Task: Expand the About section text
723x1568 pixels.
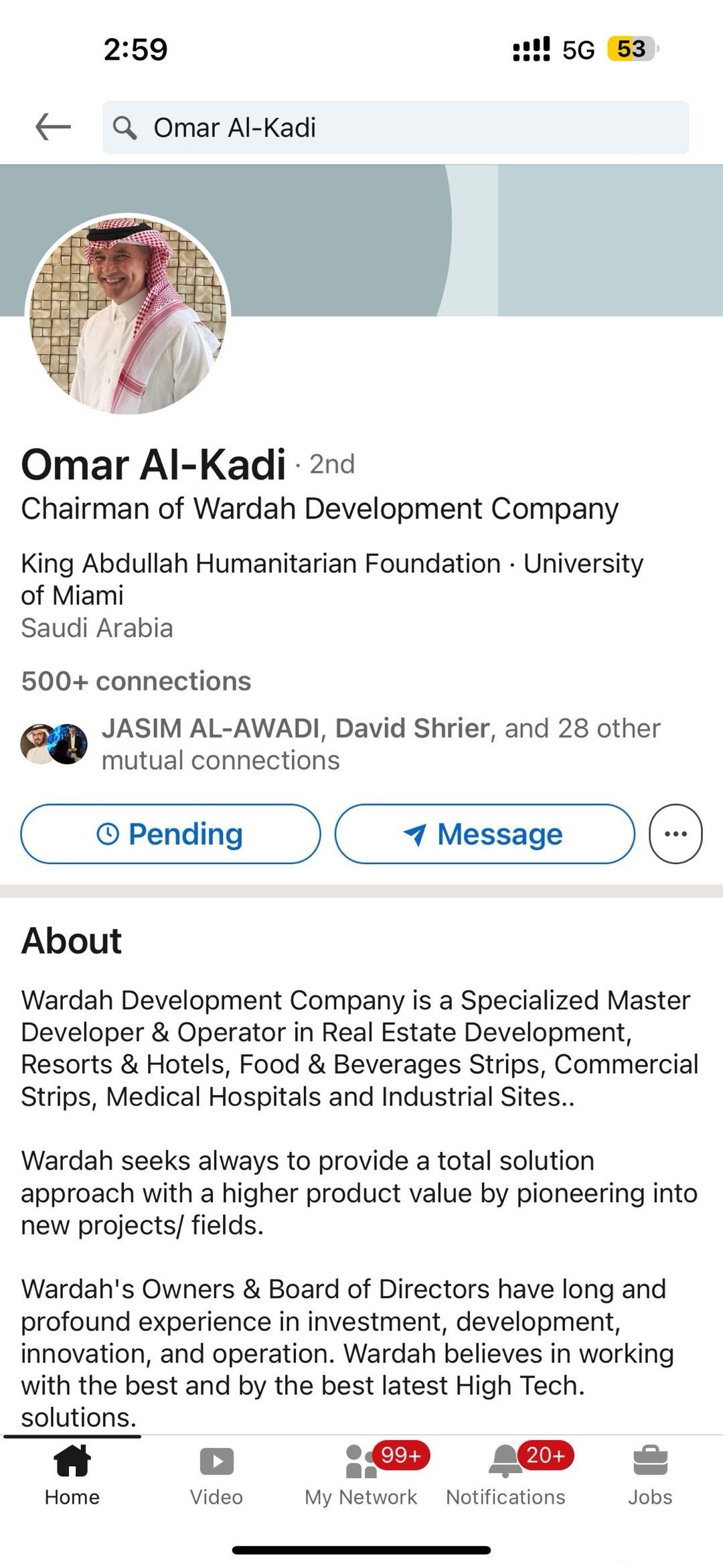Action: (x=360, y=1206)
